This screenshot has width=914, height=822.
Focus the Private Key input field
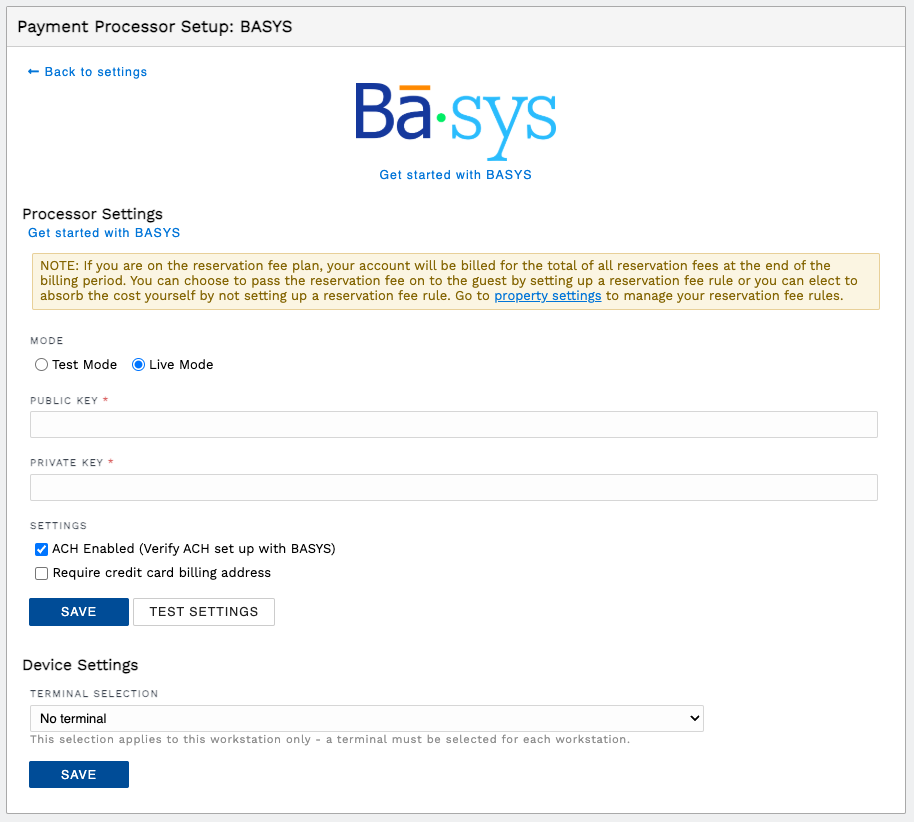click(x=454, y=487)
